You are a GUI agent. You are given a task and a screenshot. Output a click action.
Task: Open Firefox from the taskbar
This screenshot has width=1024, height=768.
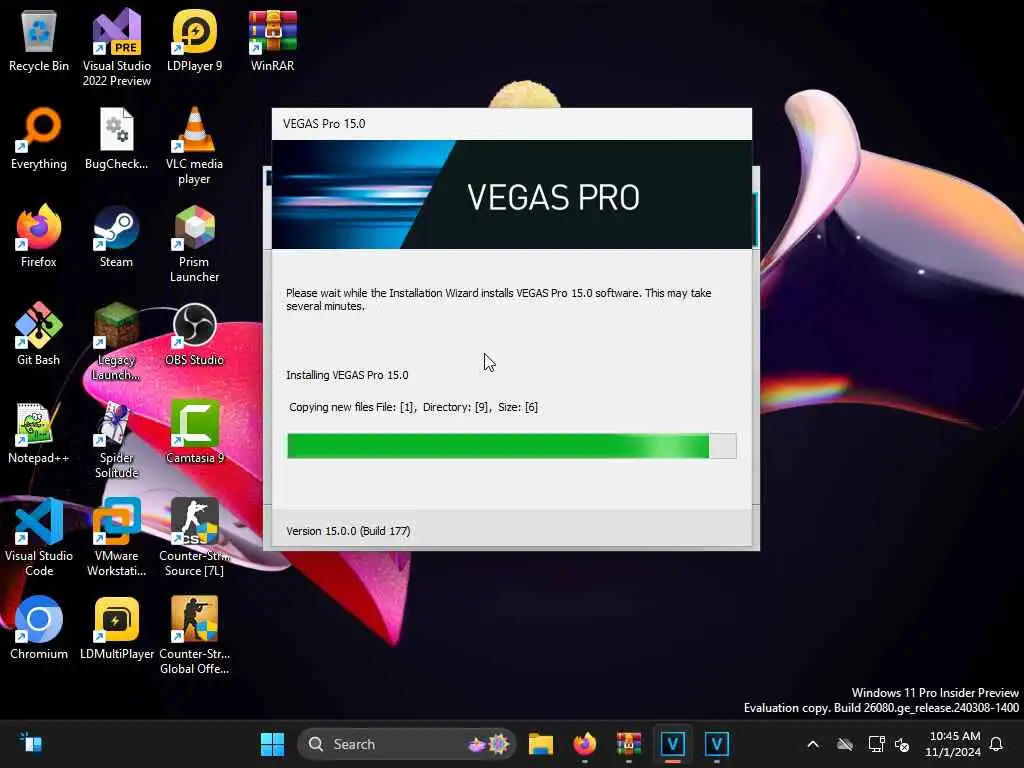(x=584, y=744)
